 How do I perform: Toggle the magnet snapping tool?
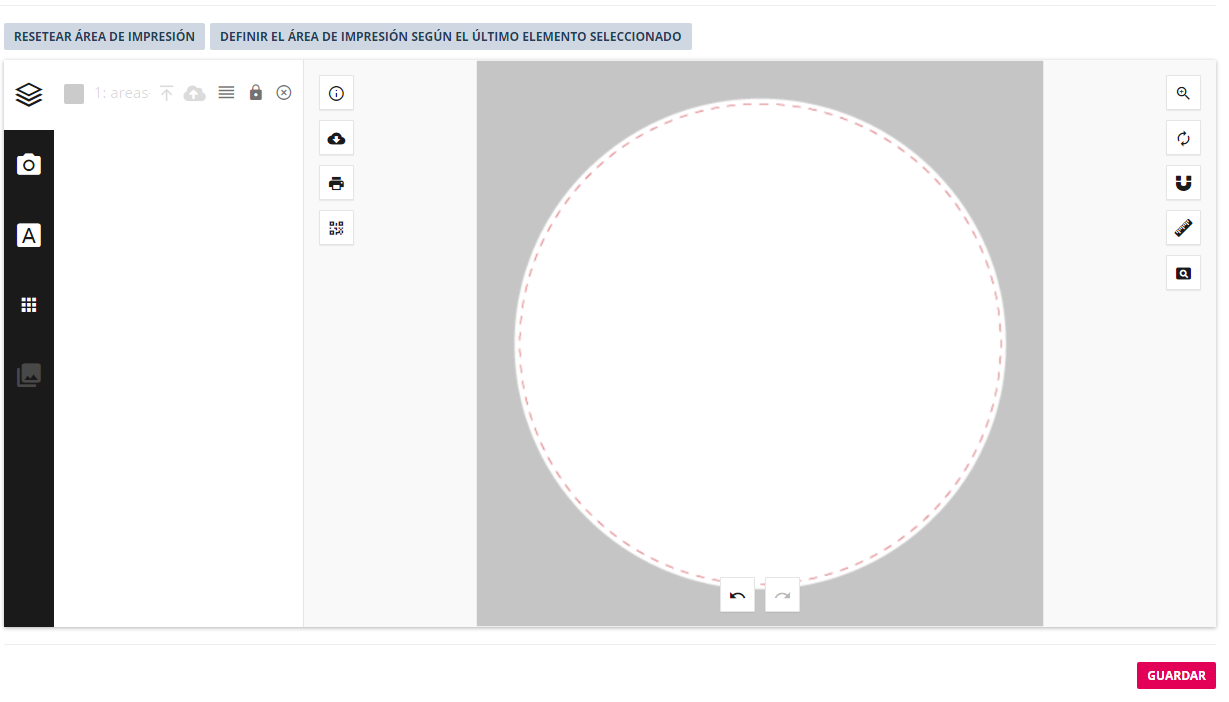[1183, 183]
